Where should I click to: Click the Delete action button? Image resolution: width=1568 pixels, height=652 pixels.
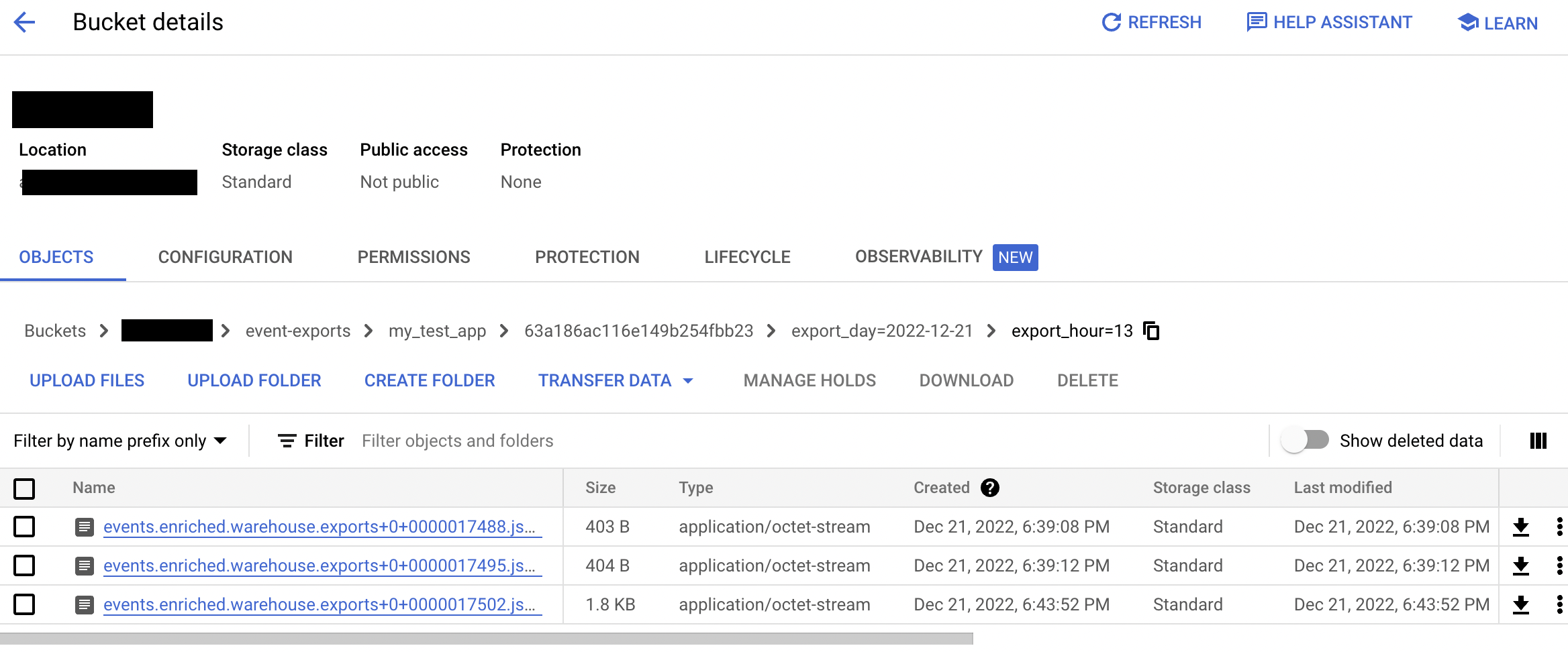coord(1088,380)
